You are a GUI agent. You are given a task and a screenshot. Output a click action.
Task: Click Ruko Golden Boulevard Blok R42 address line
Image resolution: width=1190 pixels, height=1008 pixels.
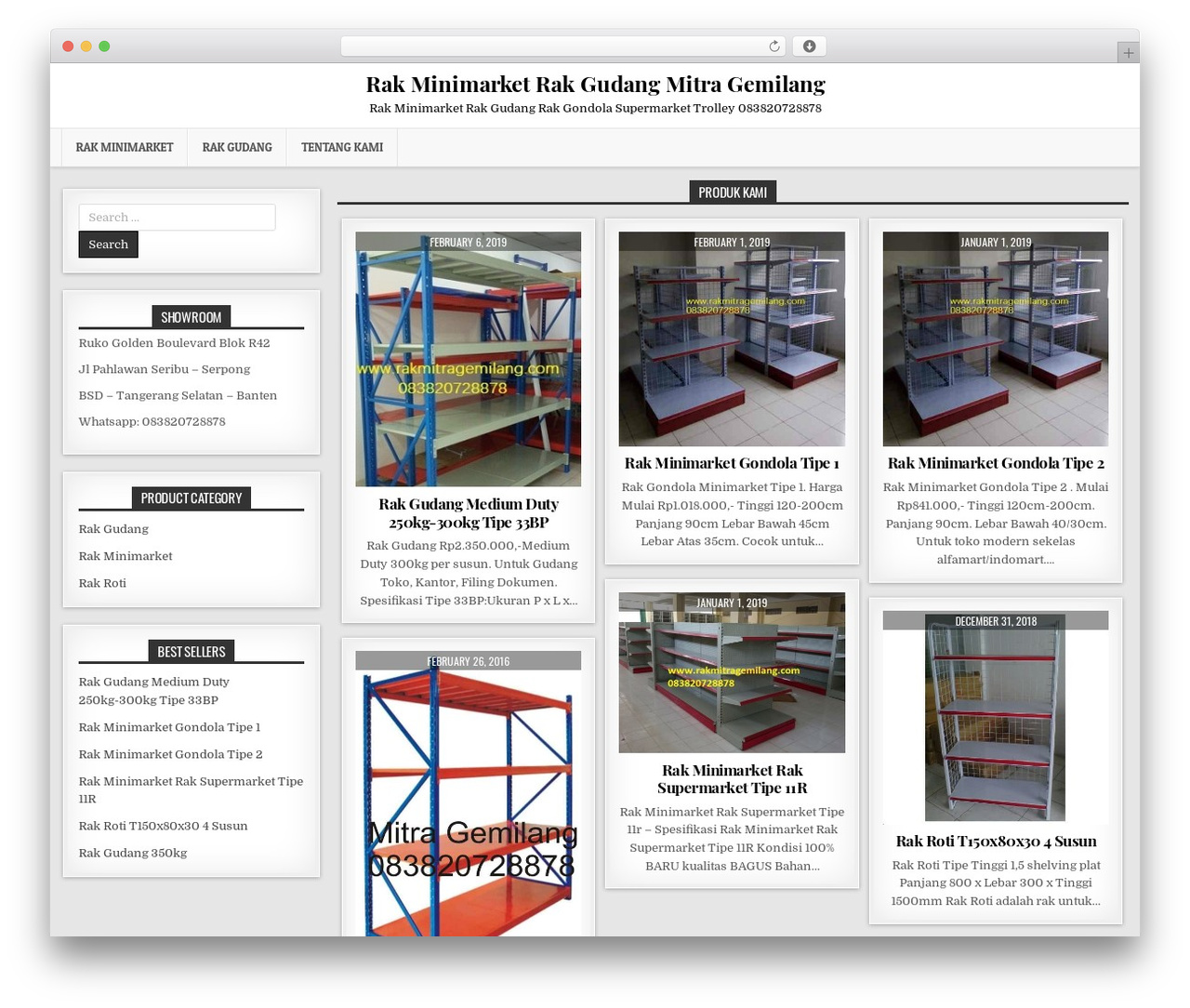(174, 343)
